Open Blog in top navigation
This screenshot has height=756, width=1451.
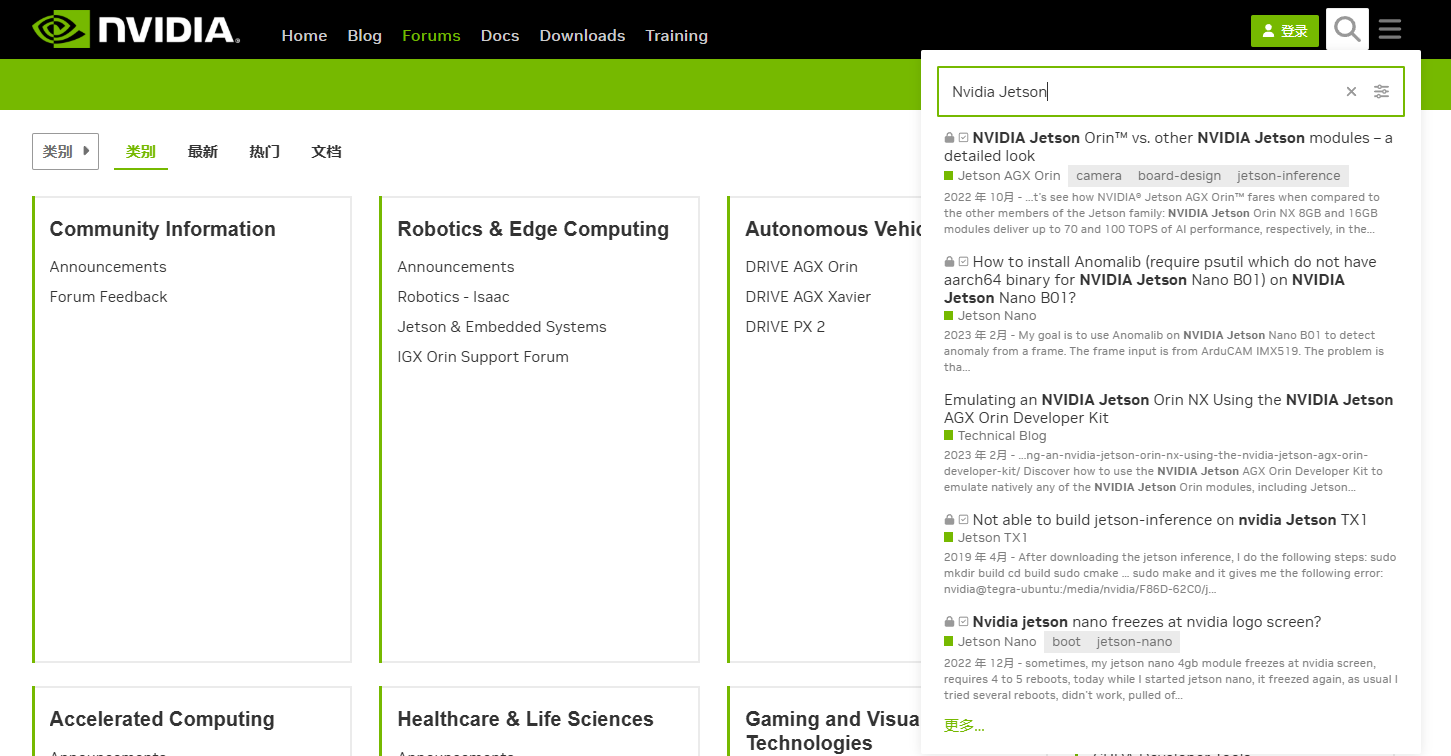point(364,35)
